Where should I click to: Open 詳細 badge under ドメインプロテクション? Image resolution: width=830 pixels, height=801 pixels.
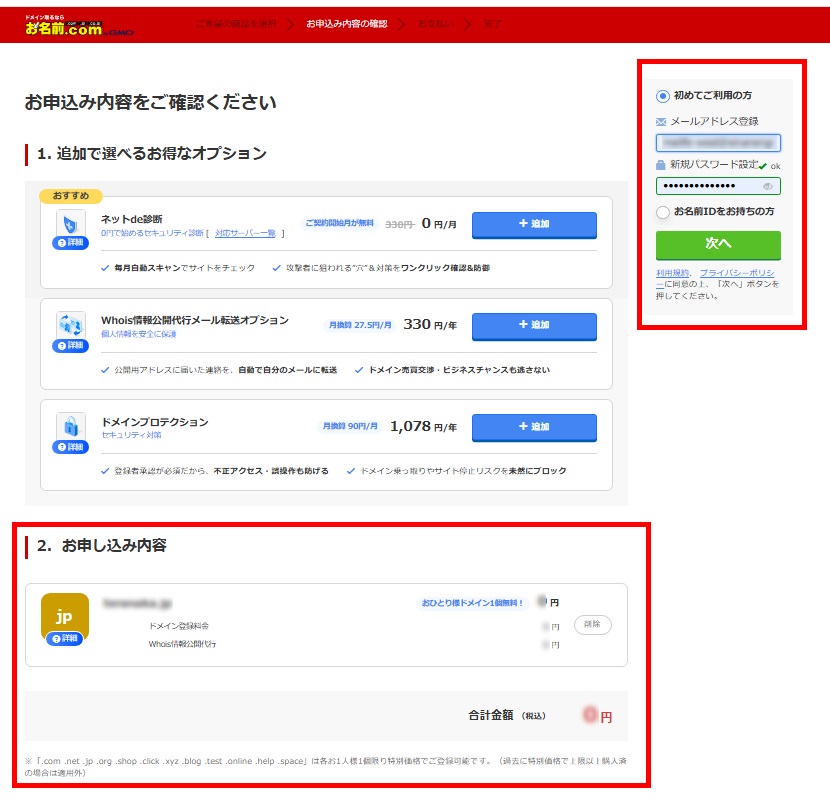pos(70,447)
